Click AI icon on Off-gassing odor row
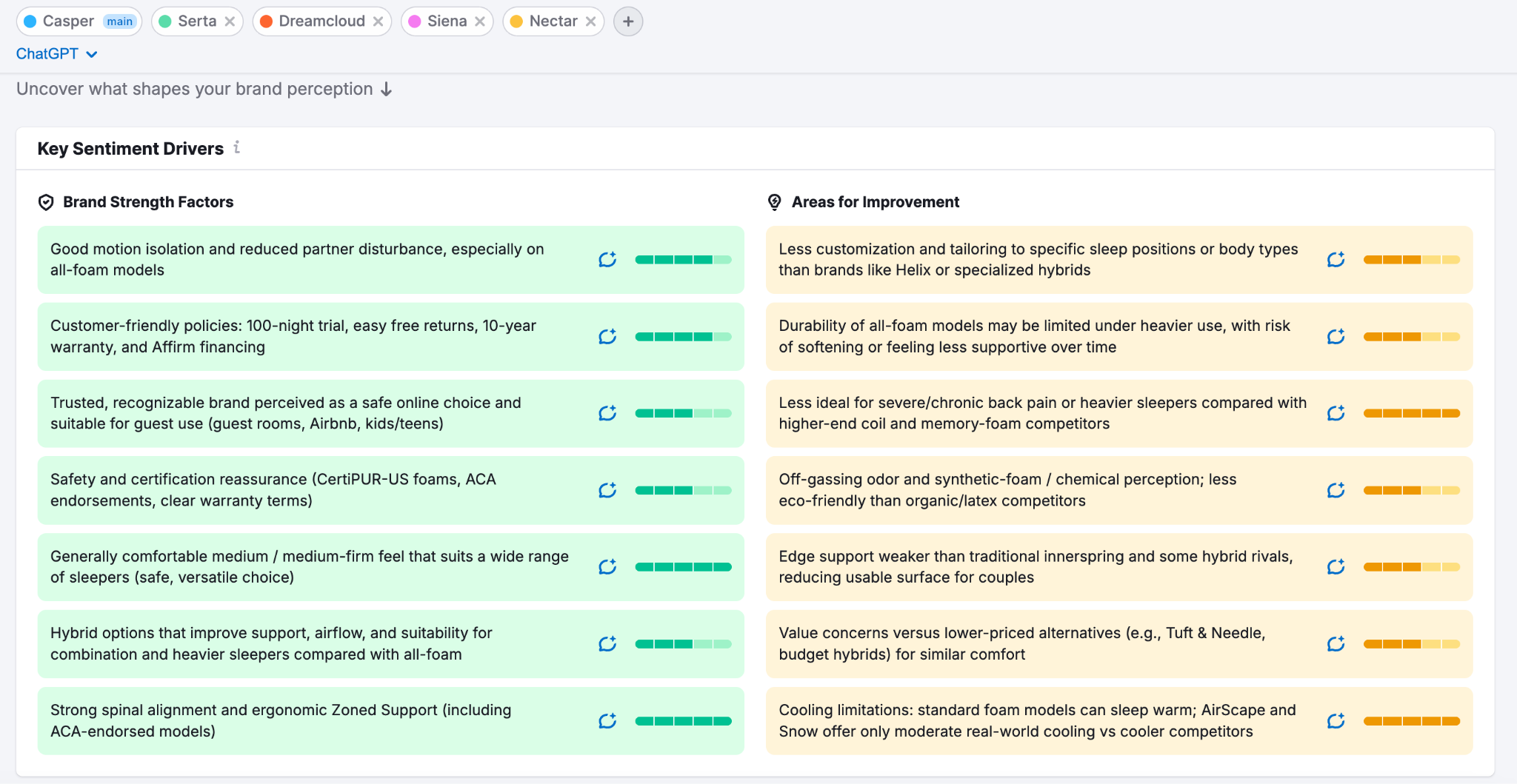 (1336, 490)
